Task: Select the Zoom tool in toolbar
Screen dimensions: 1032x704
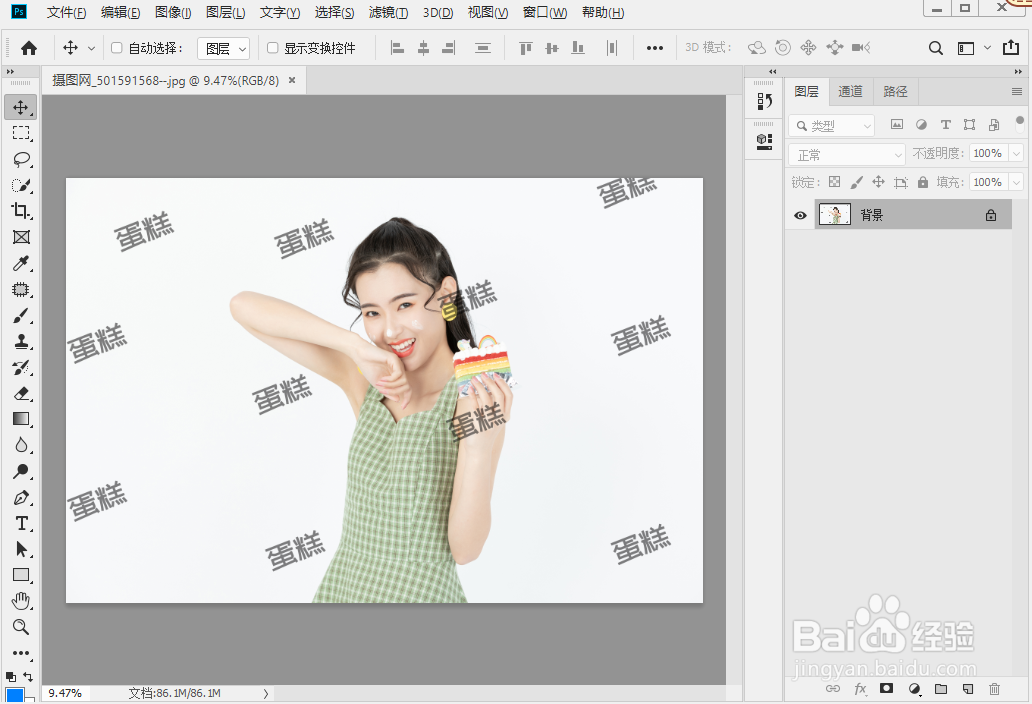Action: click(21, 627)
